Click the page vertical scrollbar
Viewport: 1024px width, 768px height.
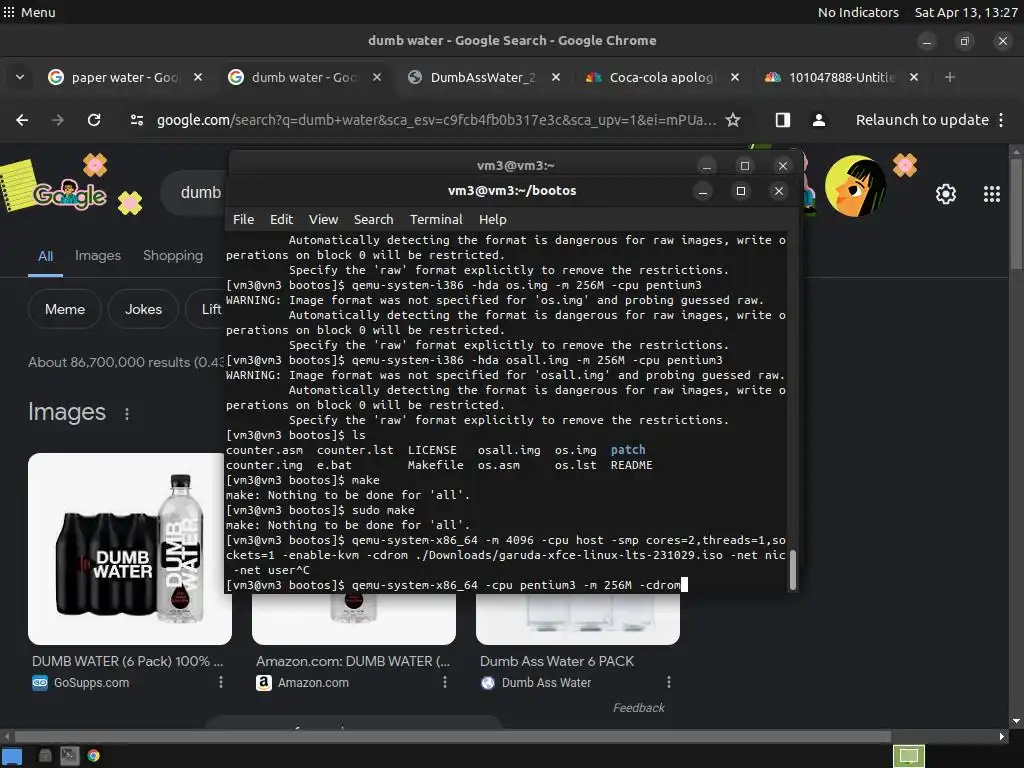(1016, 212)
